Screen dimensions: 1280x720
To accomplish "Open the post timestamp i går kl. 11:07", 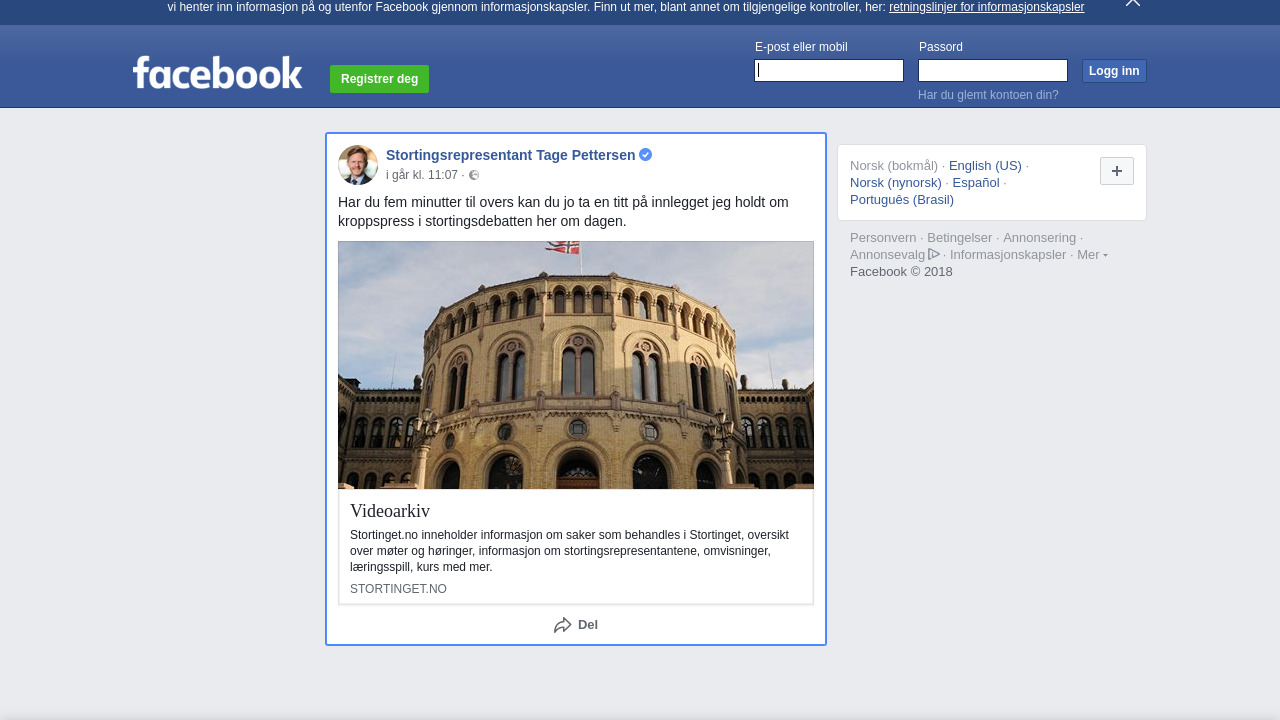I will tap(422, 176).
